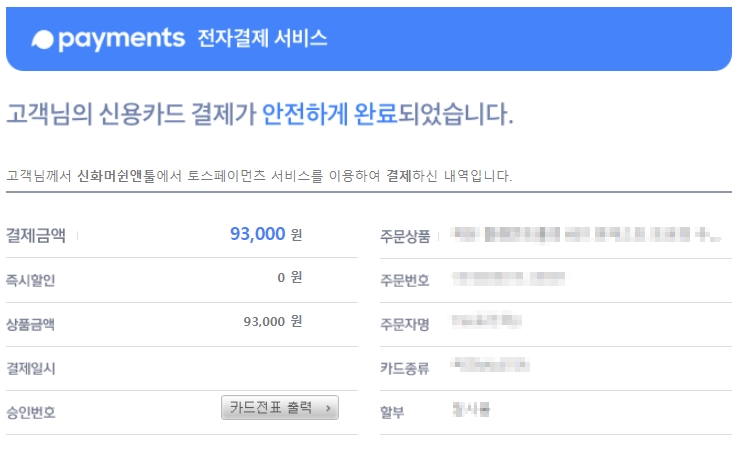Image resolution: width=746 pixels, height=461 pixels.
Task: Click the 전자결제 서비스 header text
Action: tap(262, 38)
